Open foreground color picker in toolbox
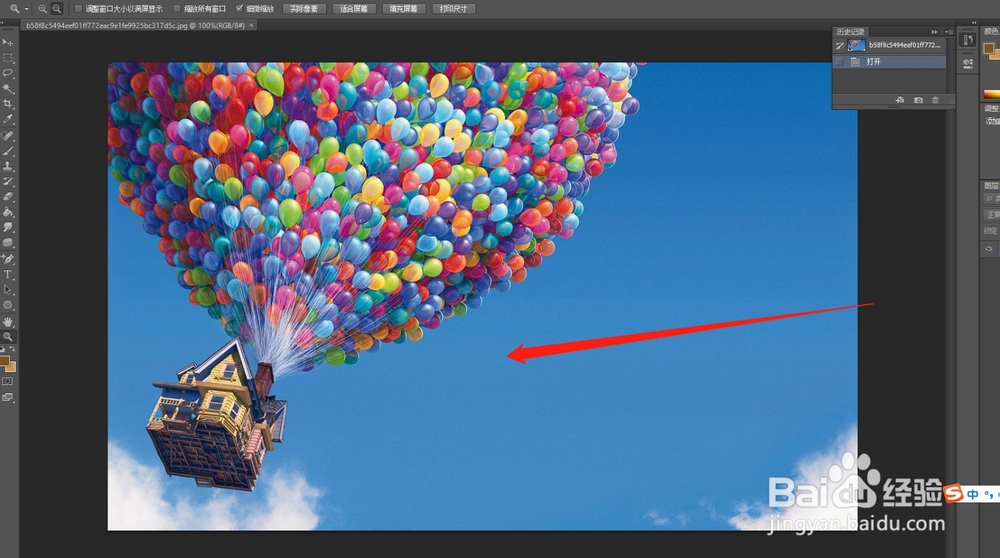The image size is (1000, 558). 4,362
